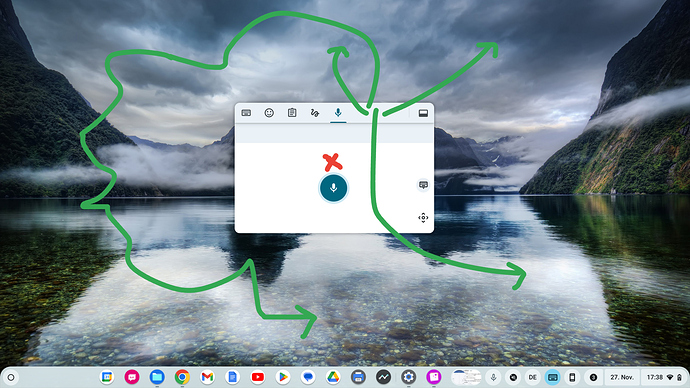The image size is (690, 388).
Task: Toggle dictation microphone in the shelf
Action: tap(493, 377)
